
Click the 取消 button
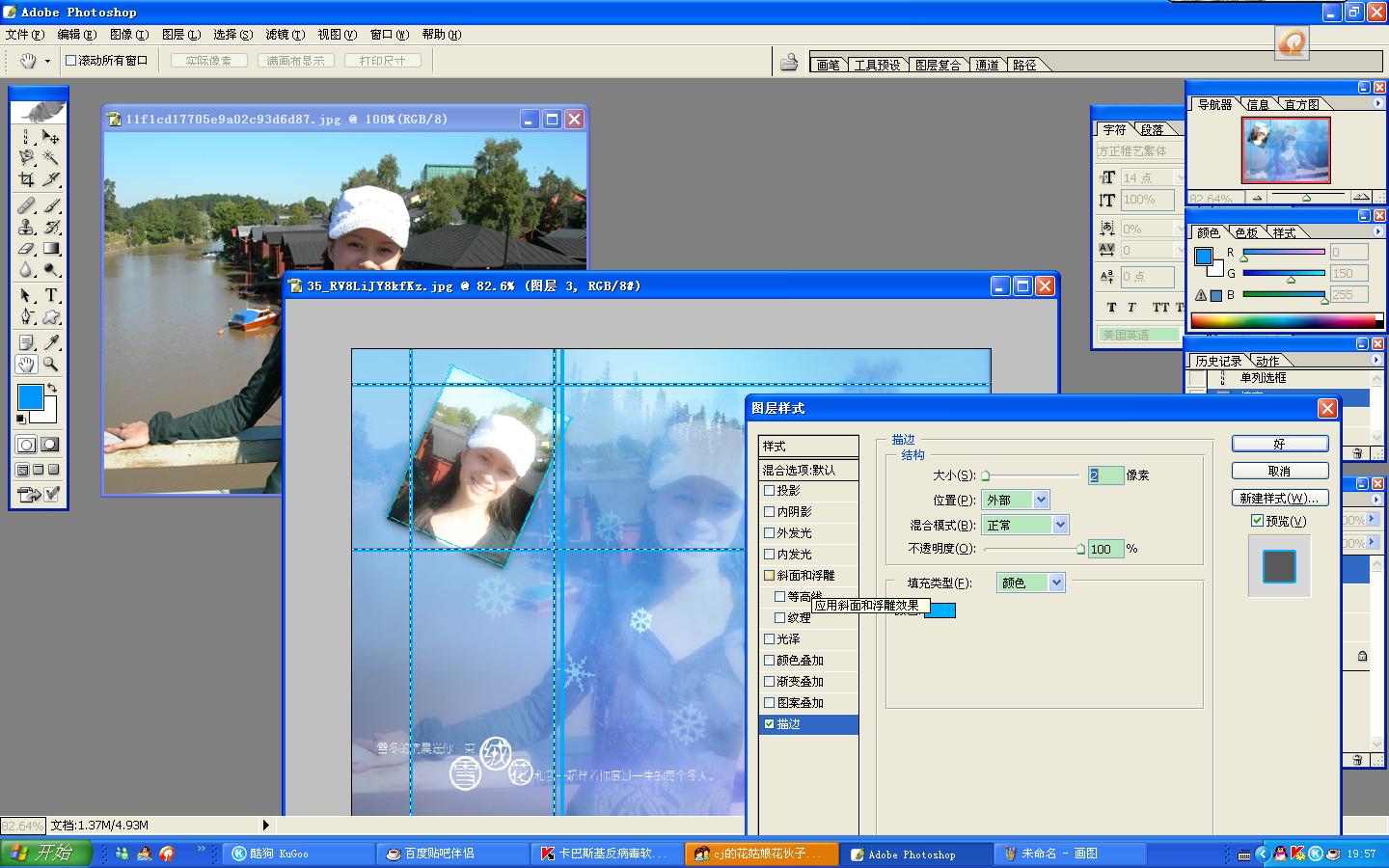point(1280,471)
